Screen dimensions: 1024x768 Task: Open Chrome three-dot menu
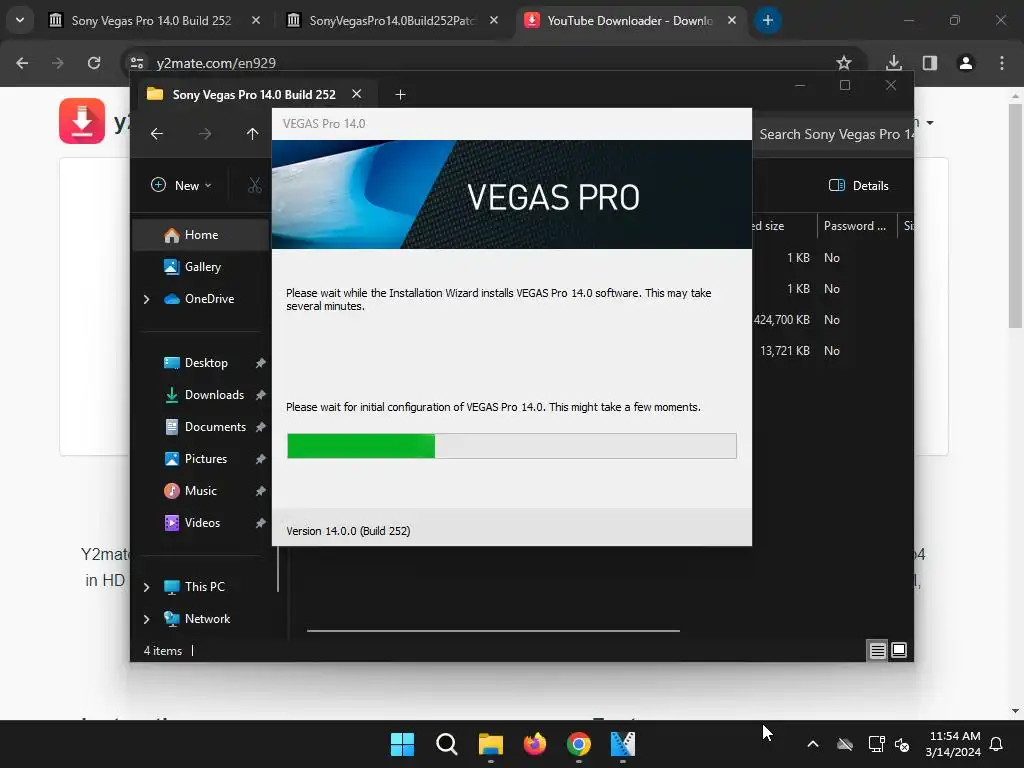pos(1002,63)
